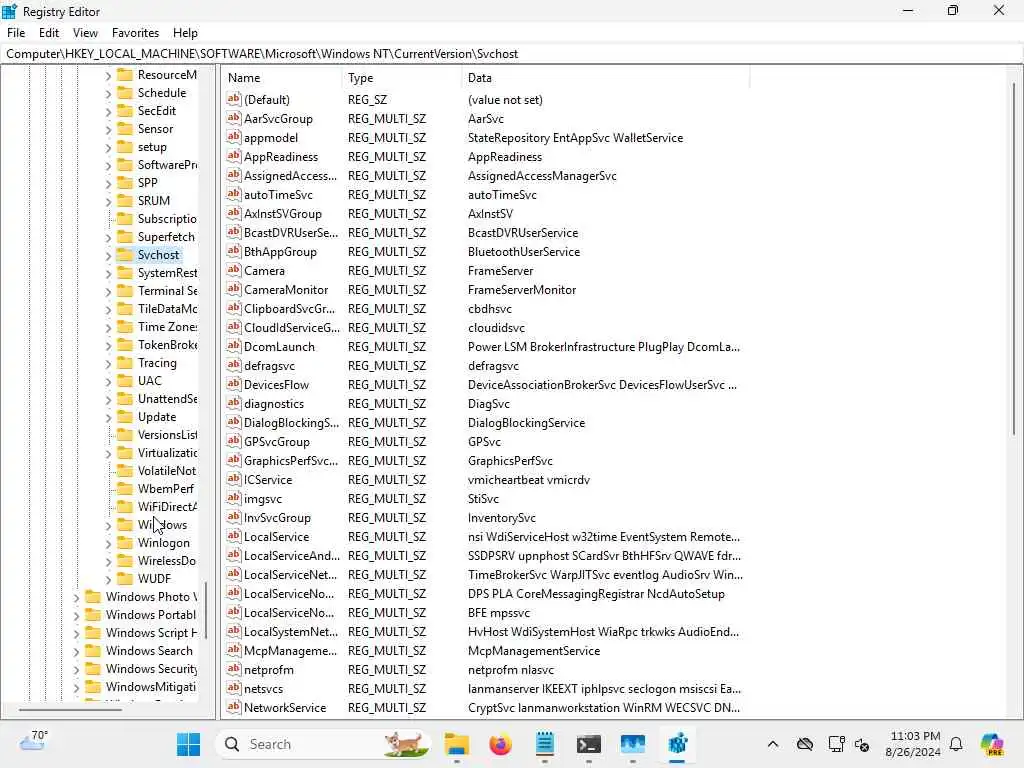
Task: Click the registry path address bar
Action: pyautogui.click(x=512, y=54)
